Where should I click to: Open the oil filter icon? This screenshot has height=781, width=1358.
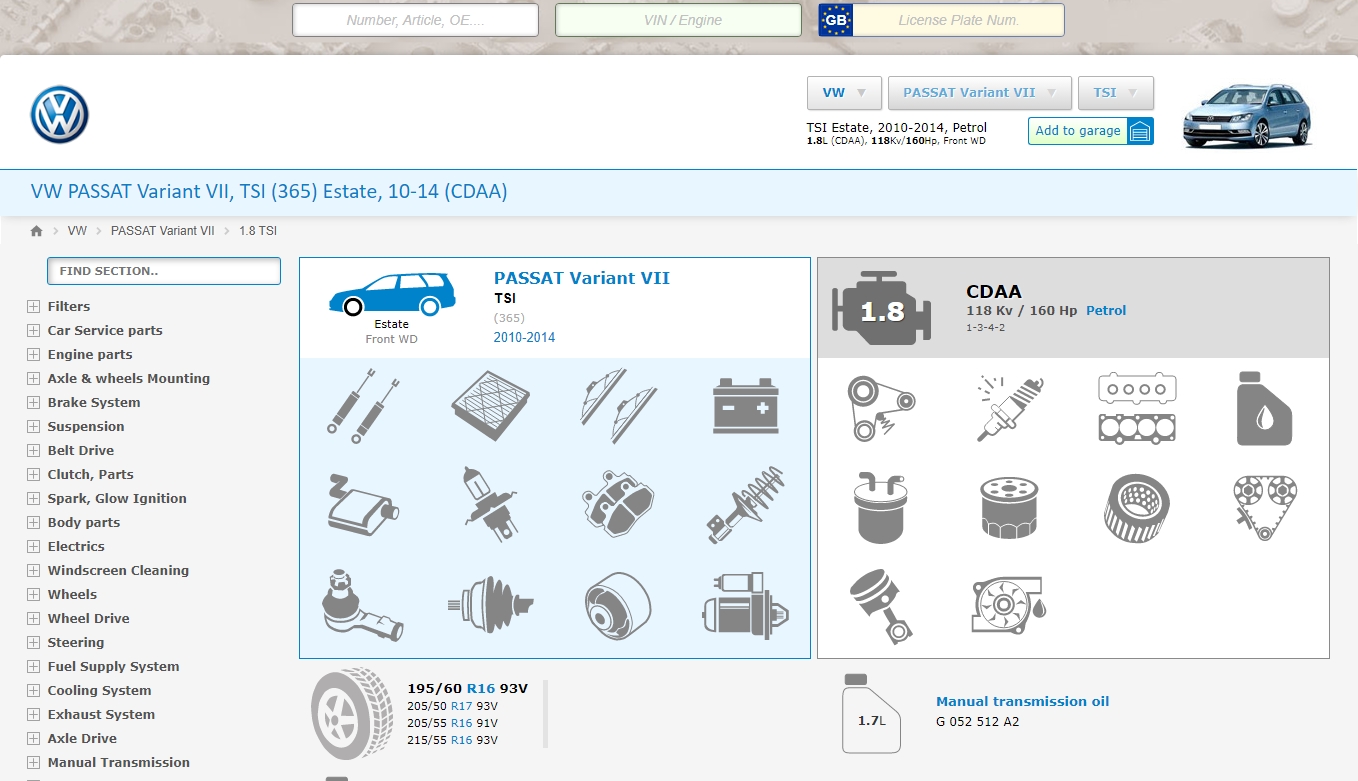(1010, 508)
